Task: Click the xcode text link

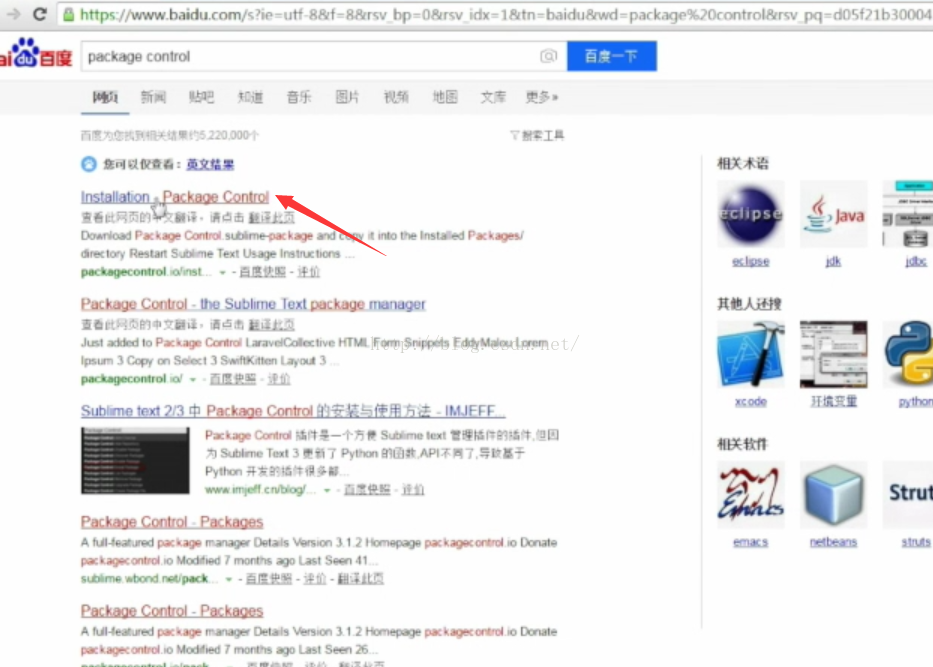Action: [x=750, y=402]
